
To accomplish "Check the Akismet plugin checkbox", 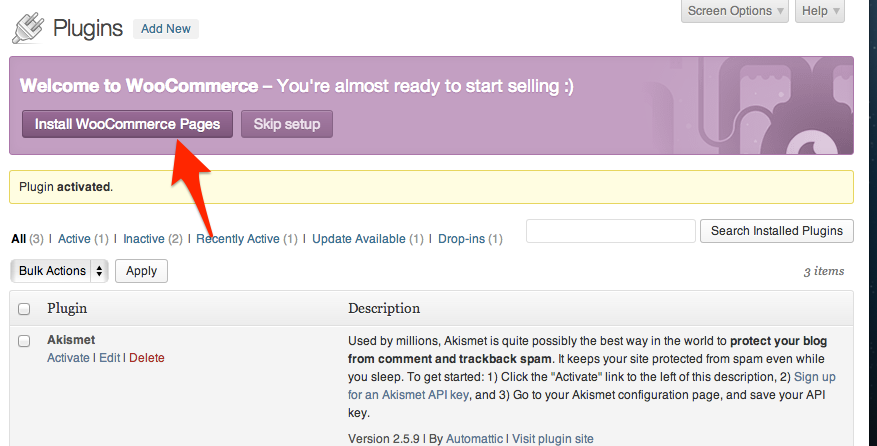I will click(24, 341).
